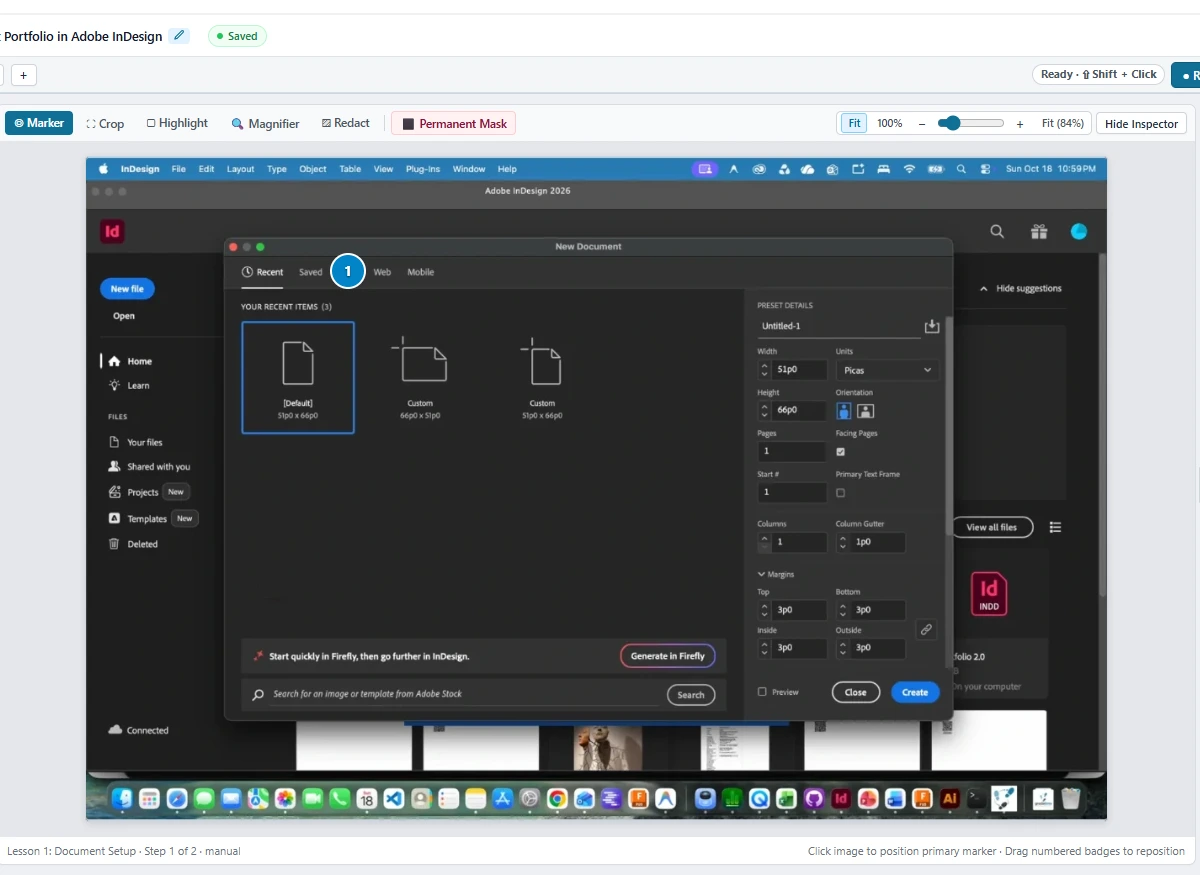Select the Redact tool
The width and height of the screenshot is (1200, 875).
(x=345, y=123)
